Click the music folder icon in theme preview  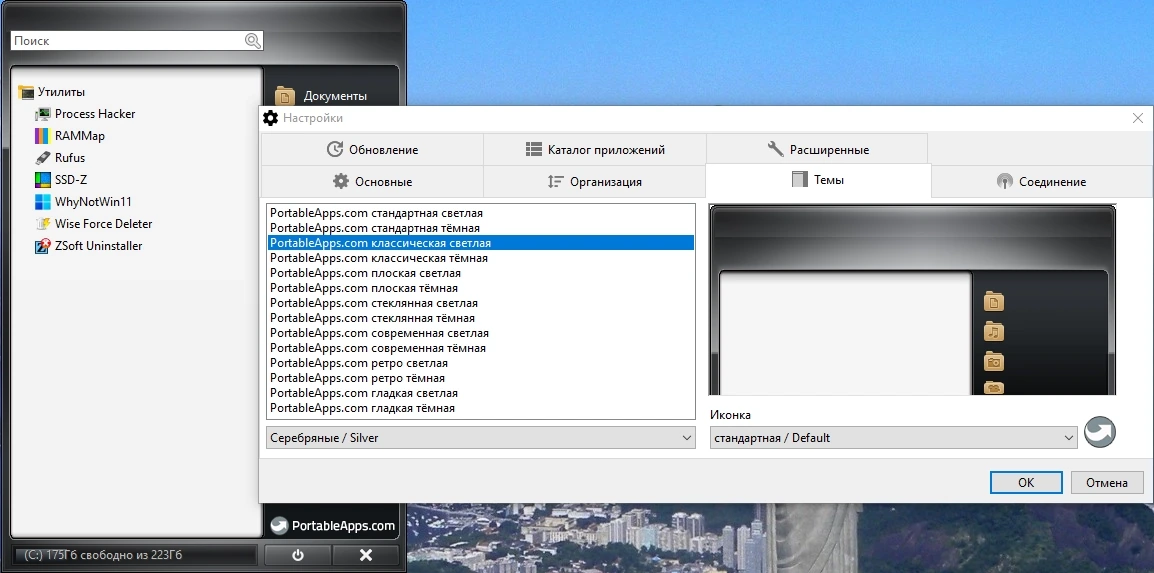tap(994, 332)
